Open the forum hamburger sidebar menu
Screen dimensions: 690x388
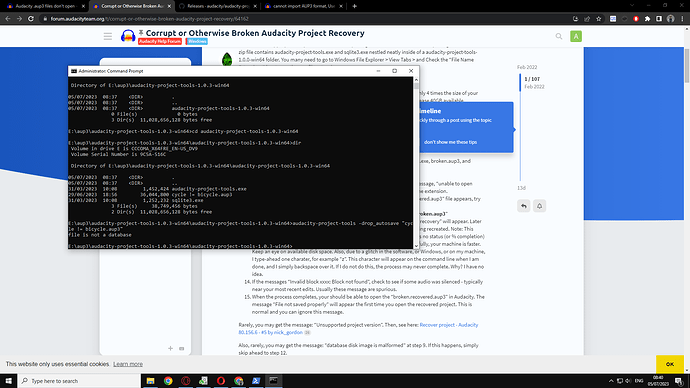tap(108, 37)
